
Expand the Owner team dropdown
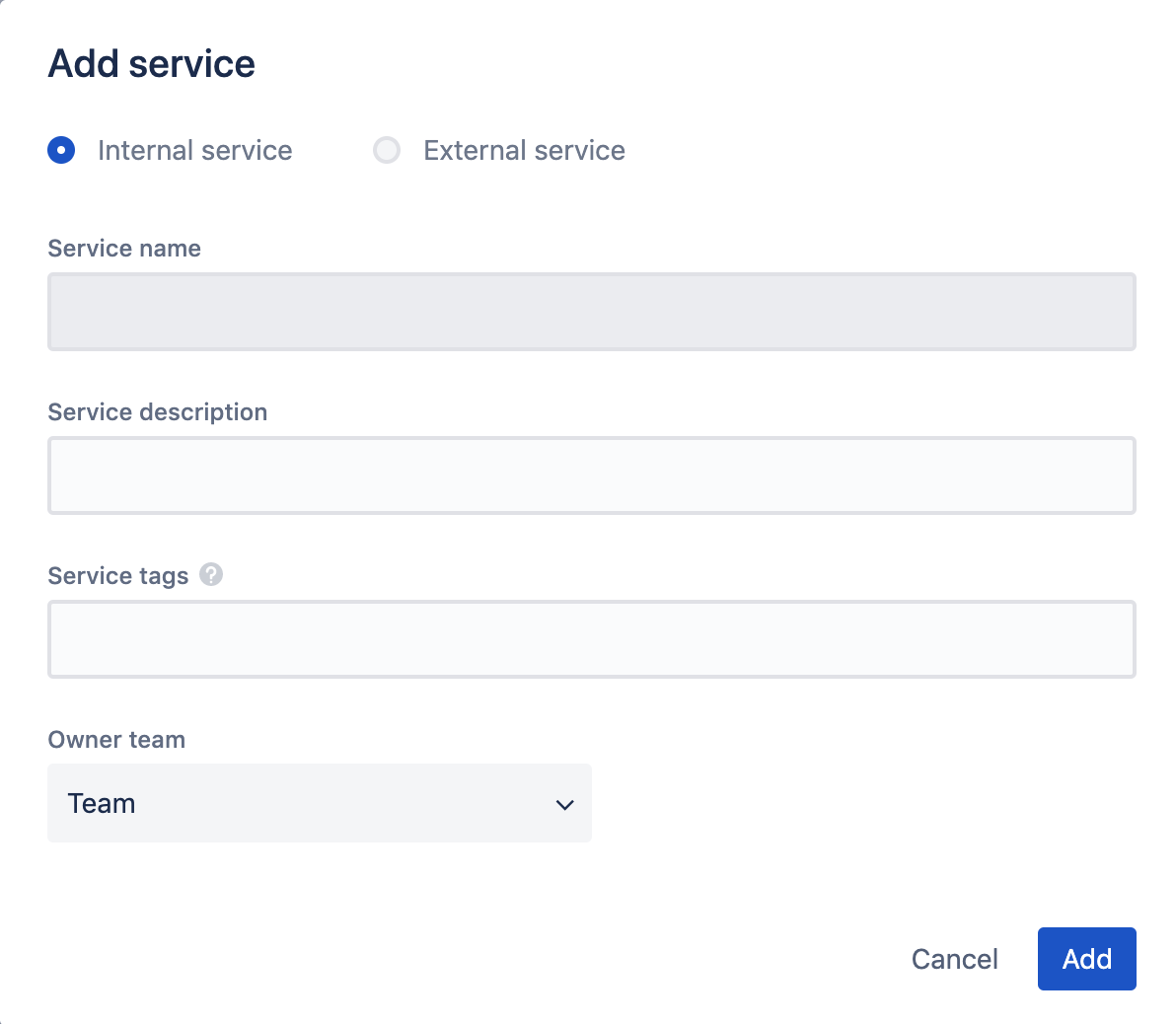pyautogui.click(x=319, y=803)
